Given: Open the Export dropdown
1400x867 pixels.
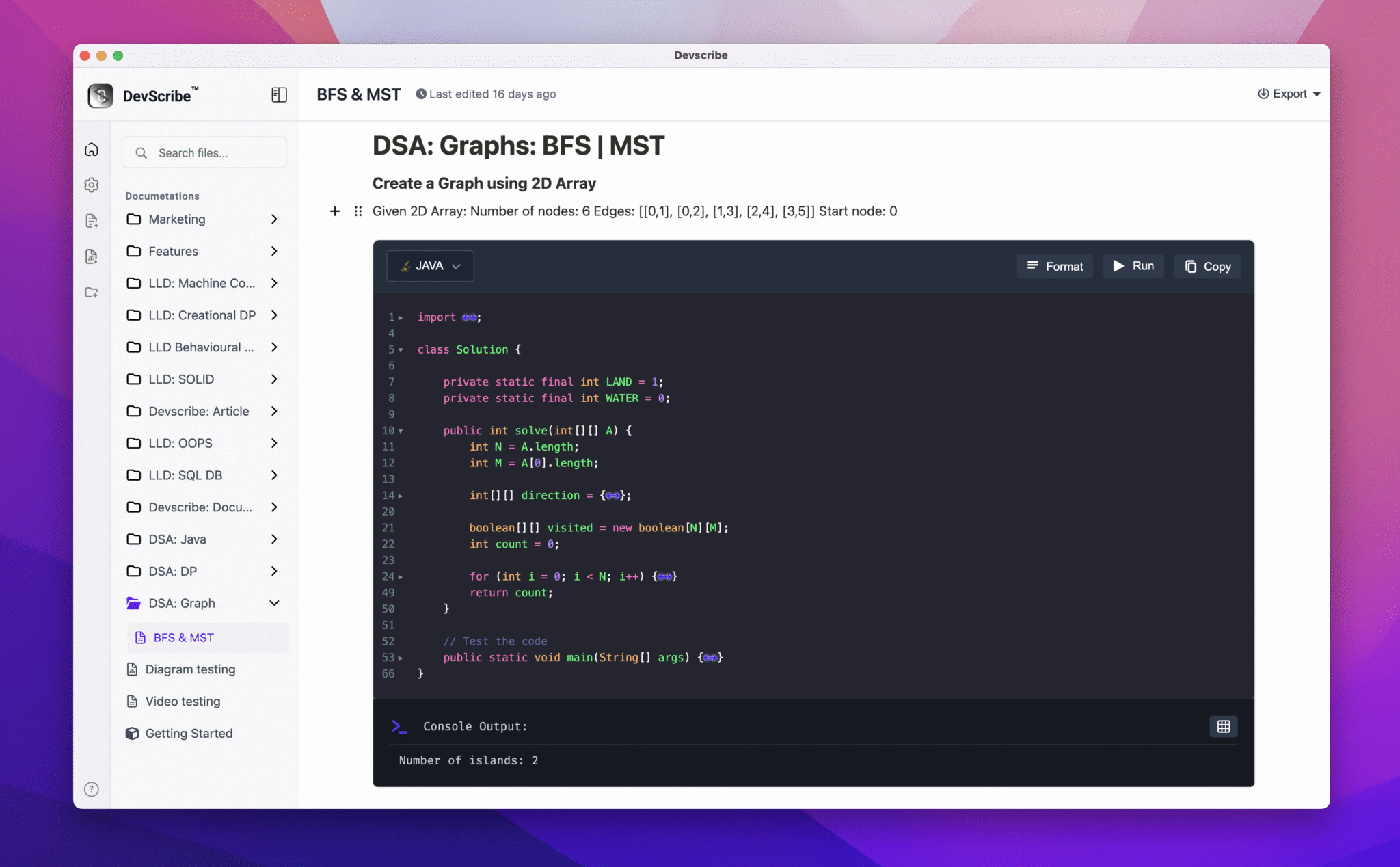Looking at the screenshot, I should coord(1289,94).
